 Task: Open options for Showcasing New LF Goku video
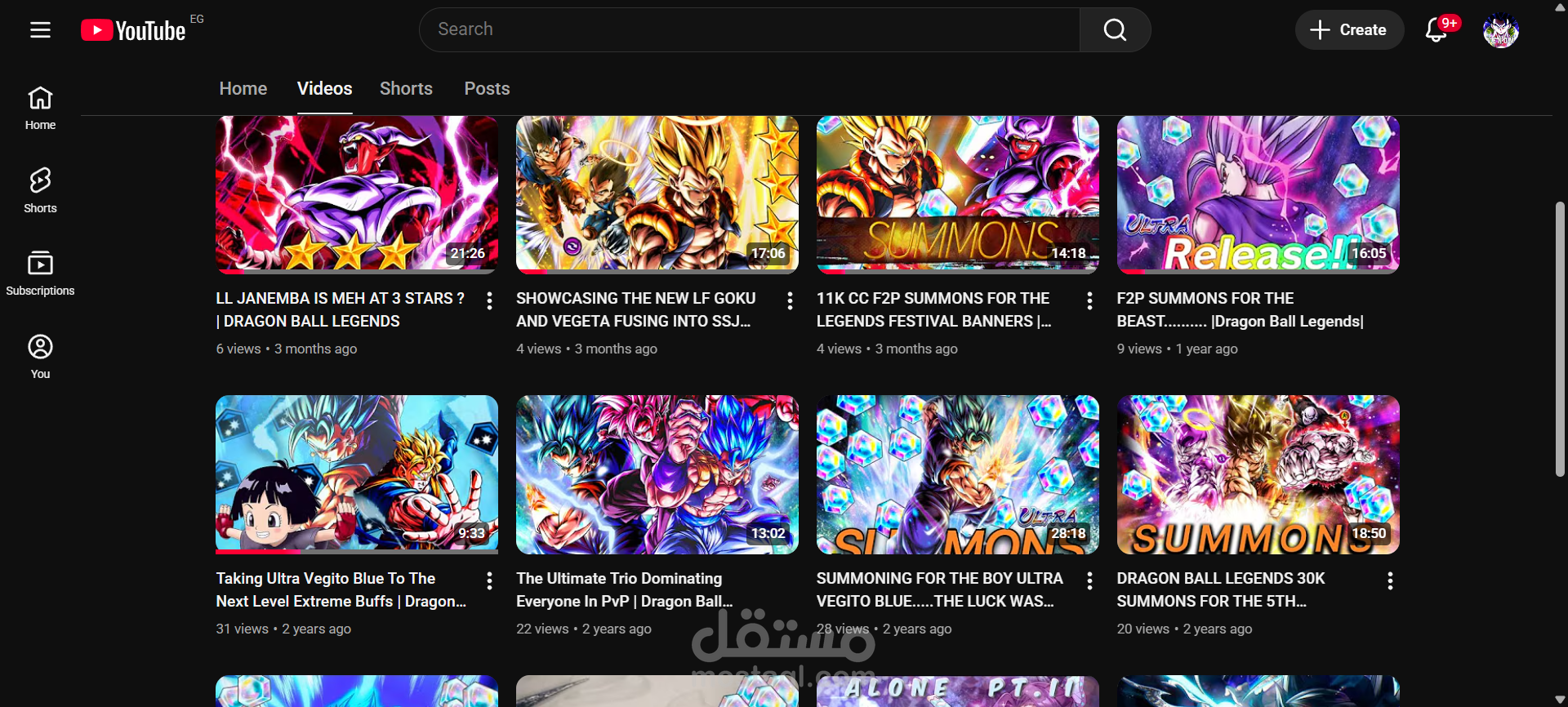pos(790,300)
